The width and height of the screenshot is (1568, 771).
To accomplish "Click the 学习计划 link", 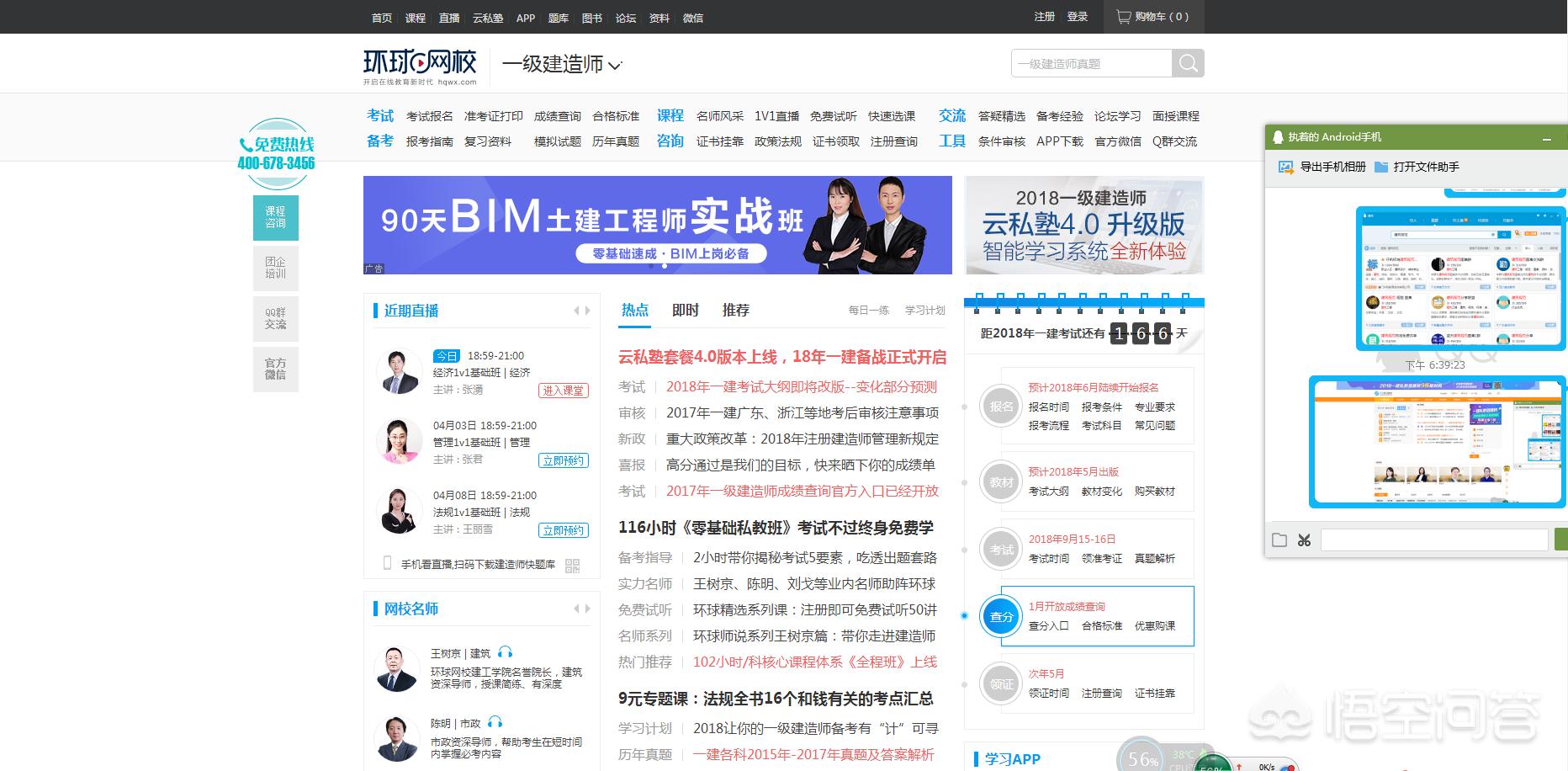I will tap(925, 311).
